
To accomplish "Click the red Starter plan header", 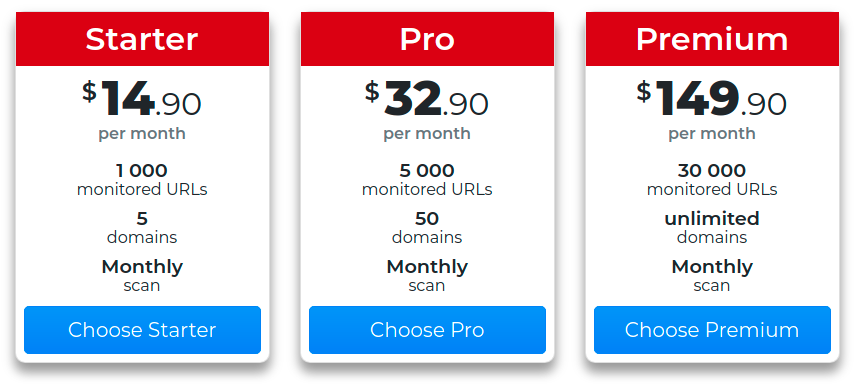I will pos(142,39).
